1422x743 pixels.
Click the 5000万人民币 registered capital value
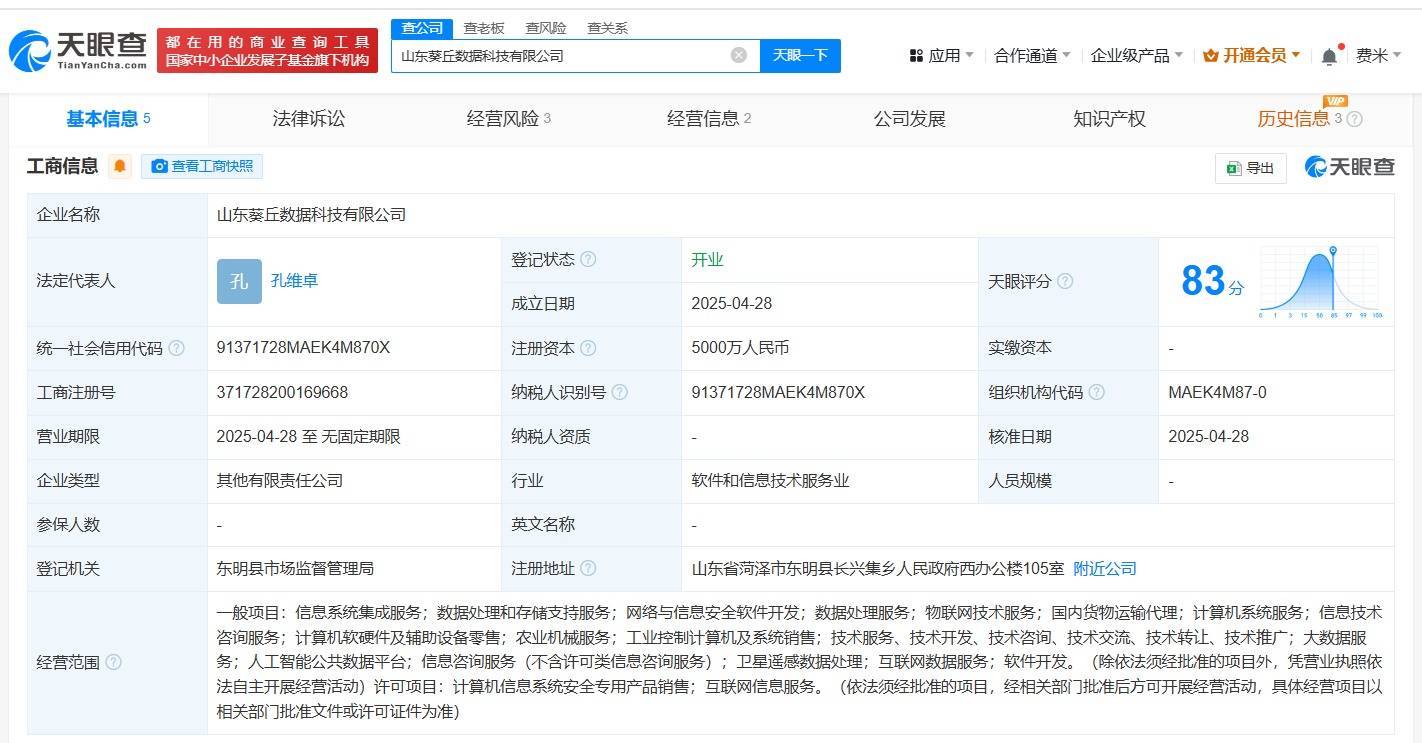(x=740, y=348)
